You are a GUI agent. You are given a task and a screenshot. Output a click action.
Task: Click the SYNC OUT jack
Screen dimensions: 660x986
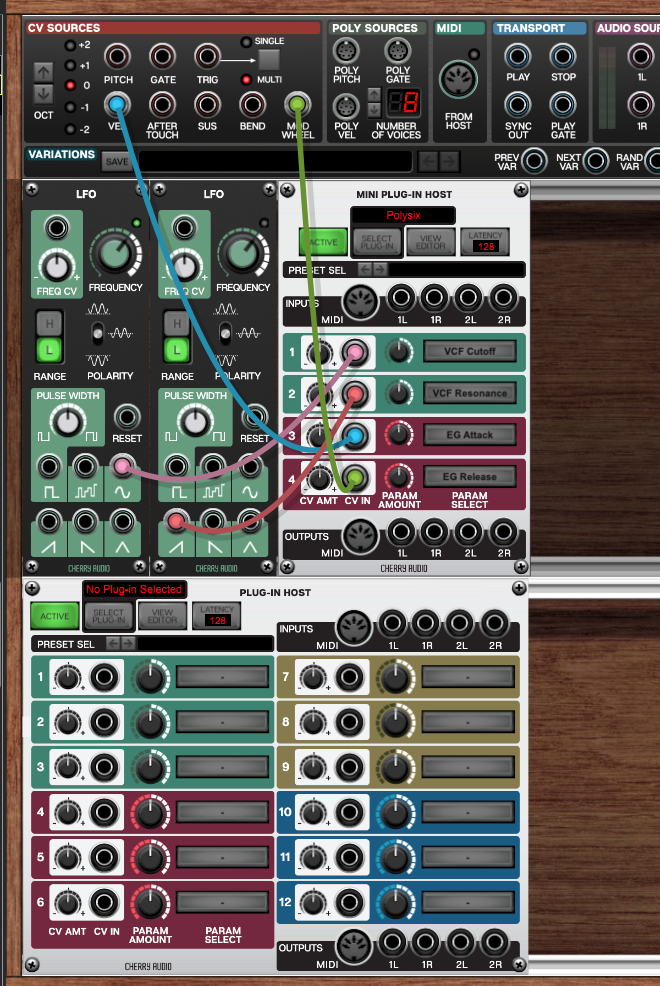pos(517,104)
